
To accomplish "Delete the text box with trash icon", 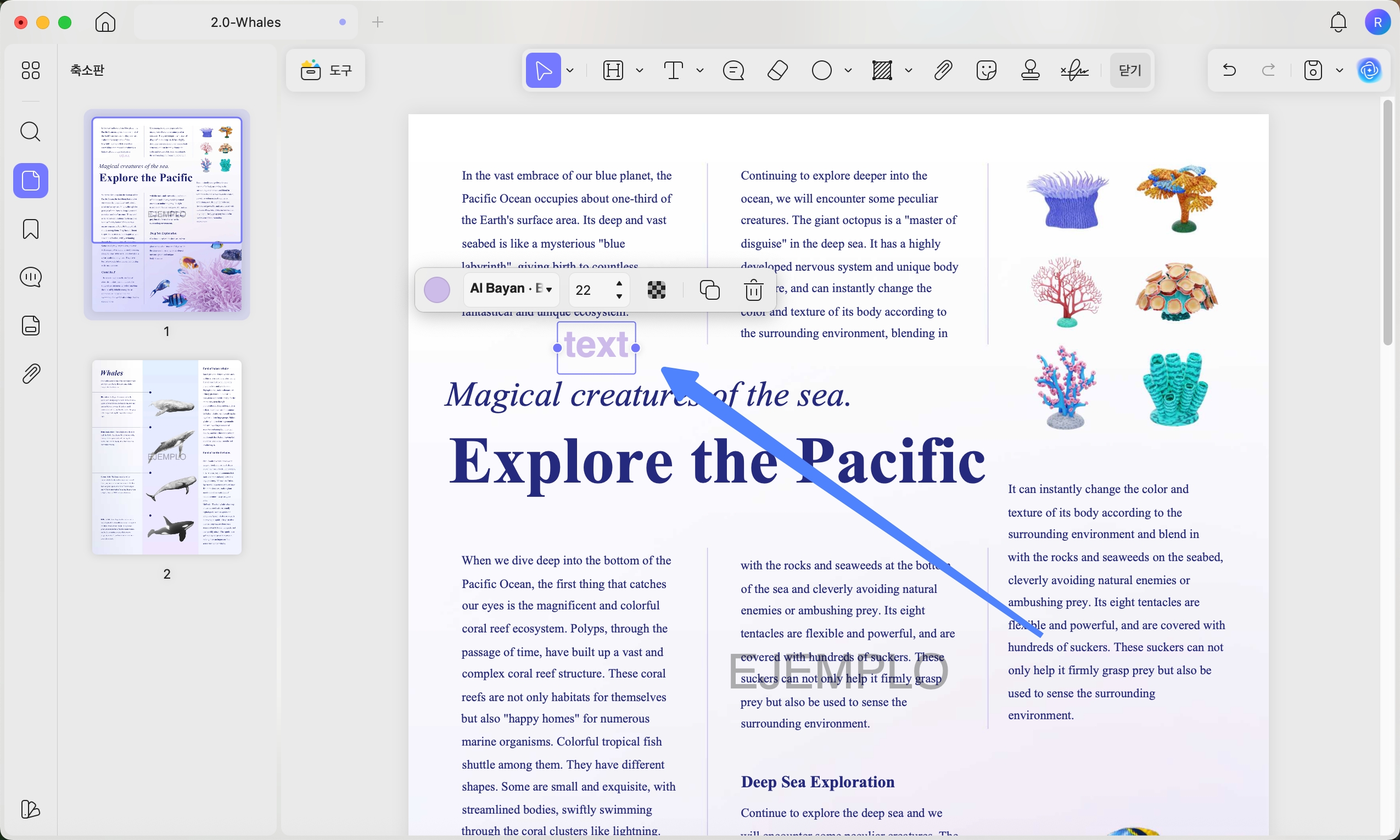I will pyautogui.click(x=753, y=290).
